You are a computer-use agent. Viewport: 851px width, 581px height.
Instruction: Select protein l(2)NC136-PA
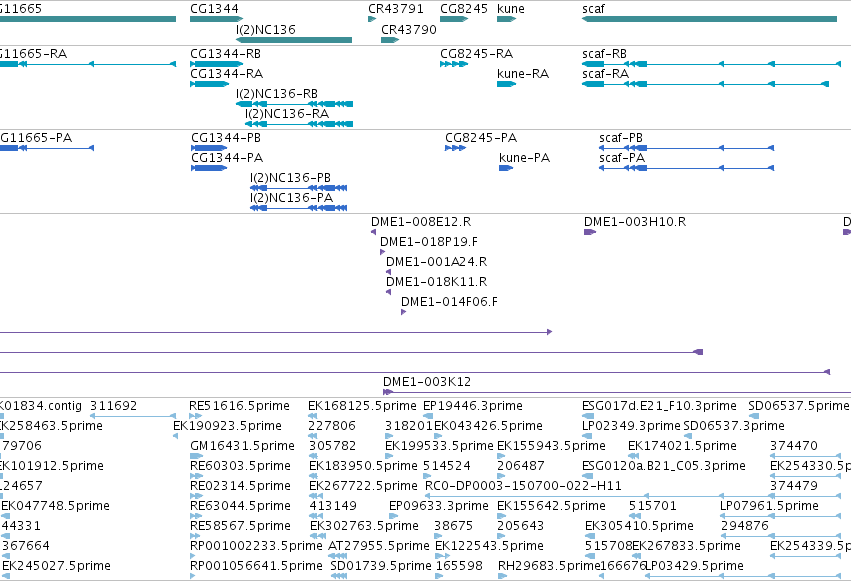point(299,208)
